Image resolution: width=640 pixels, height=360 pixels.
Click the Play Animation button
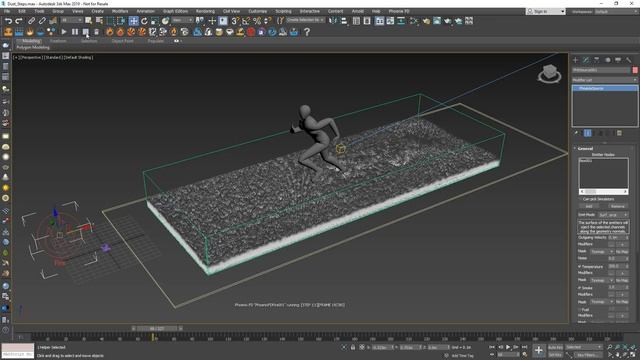508,347
